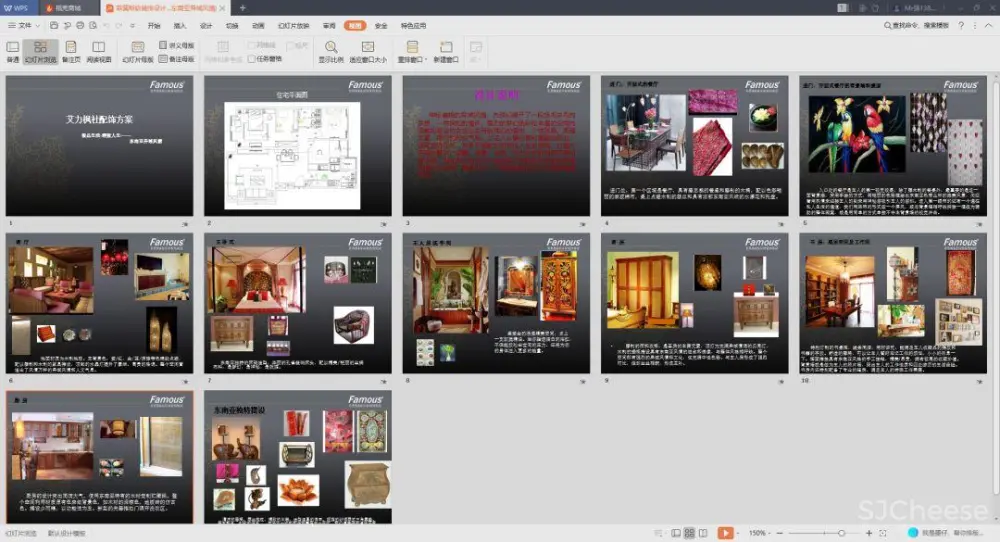1000x542 pixels.
Task: Switch to Normal view (普通) icon
Action: pyautogui.click(x=13, y=47)
